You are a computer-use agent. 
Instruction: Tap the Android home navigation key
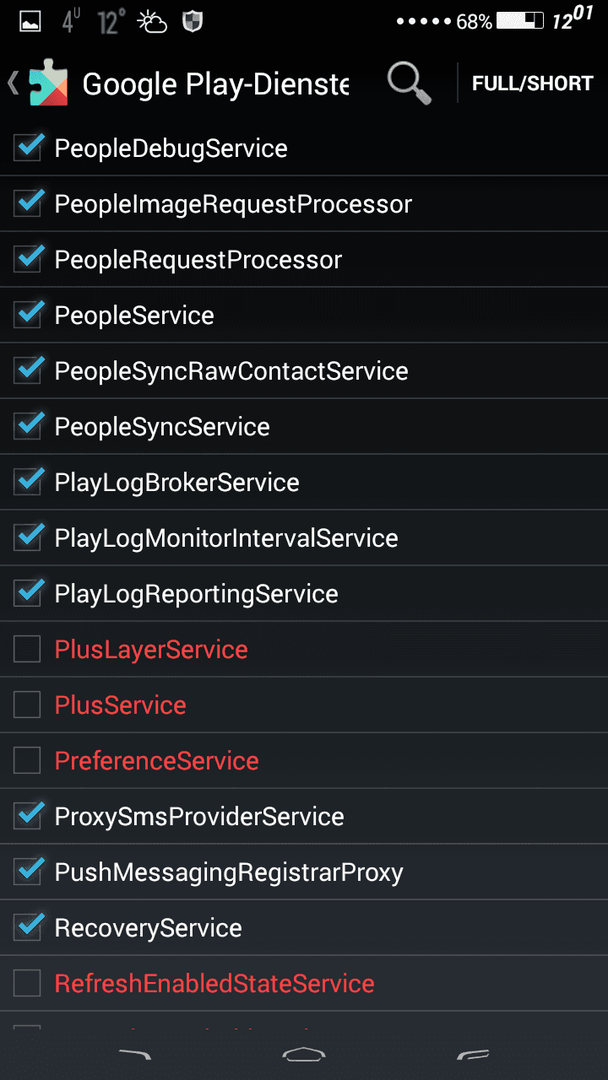coord(304,1054)
